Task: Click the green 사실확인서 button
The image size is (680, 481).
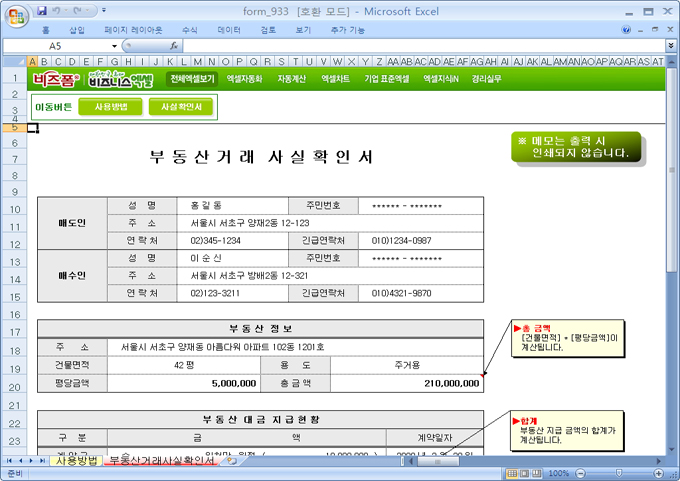Action: pyautogui.click(x=181, y=106)
